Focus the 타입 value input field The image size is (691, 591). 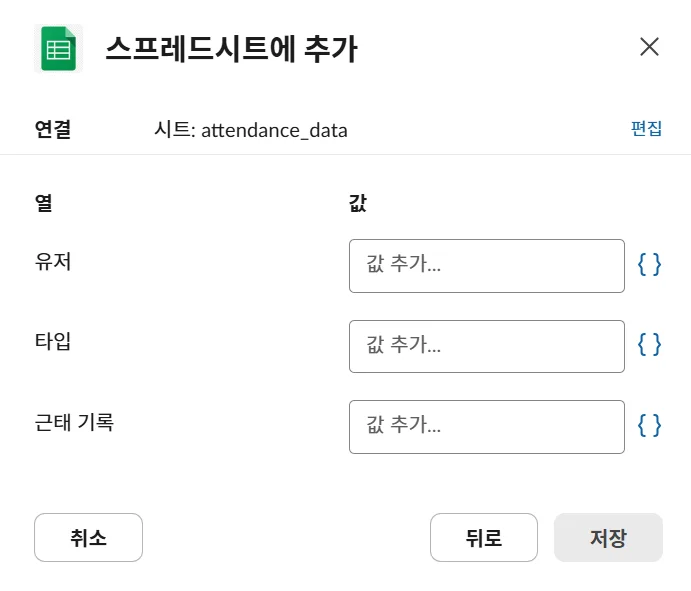pyautogui.click(x=486, y=346)
